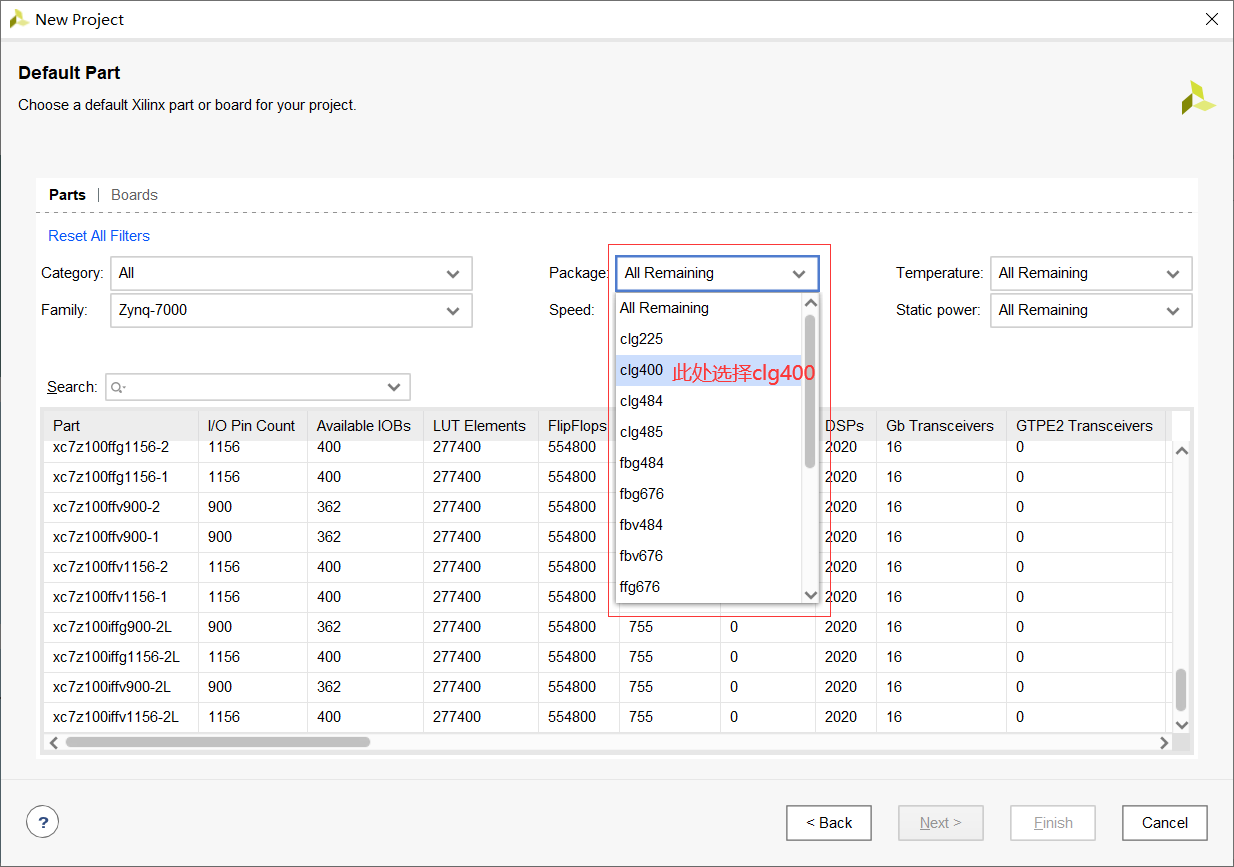Select part xc7z100ffv900-2 row
The image size is (1234, 867).
point(606,507)
